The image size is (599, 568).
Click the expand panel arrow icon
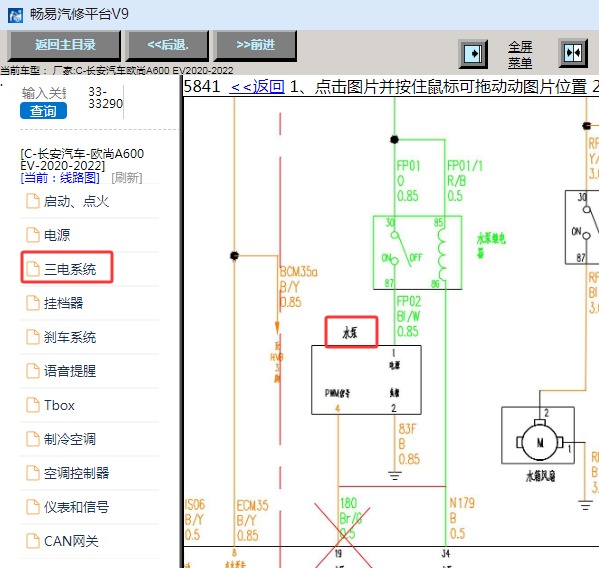point(473,53)
